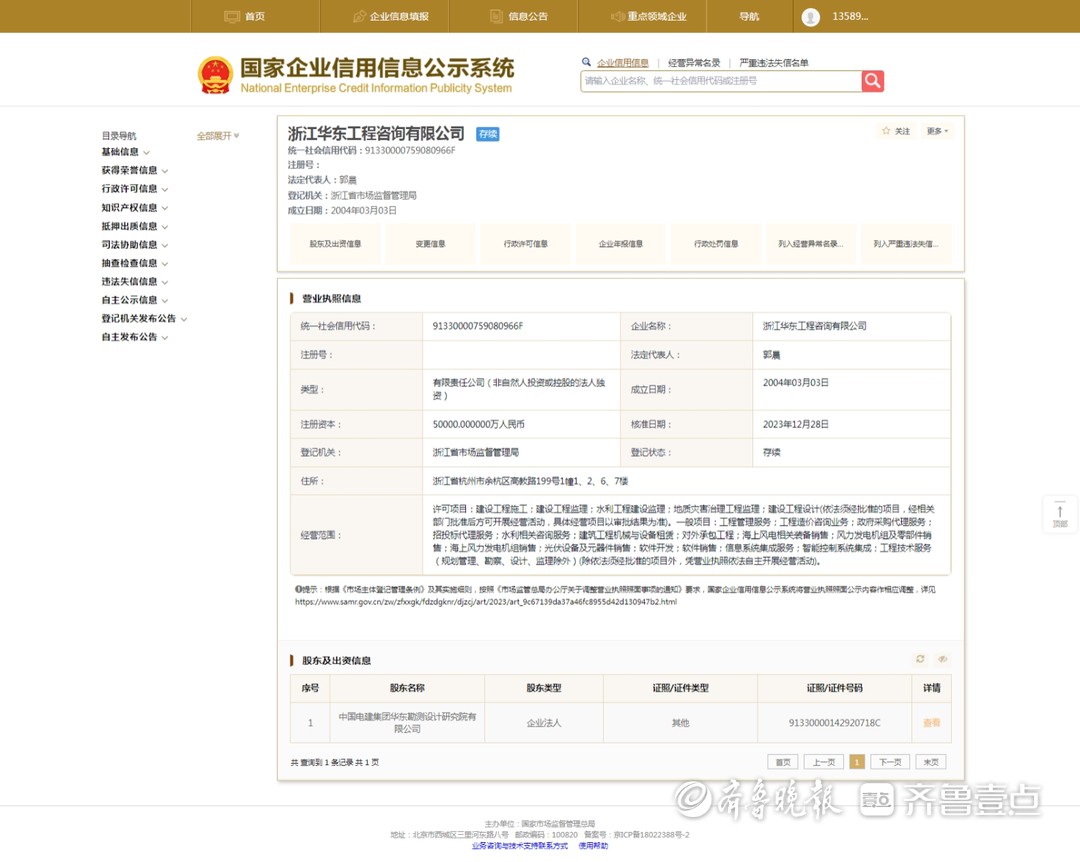
Task: Expand 获得荣誉信息 in the sidebar
Action: pyautogui.click(x=134, y=170)
